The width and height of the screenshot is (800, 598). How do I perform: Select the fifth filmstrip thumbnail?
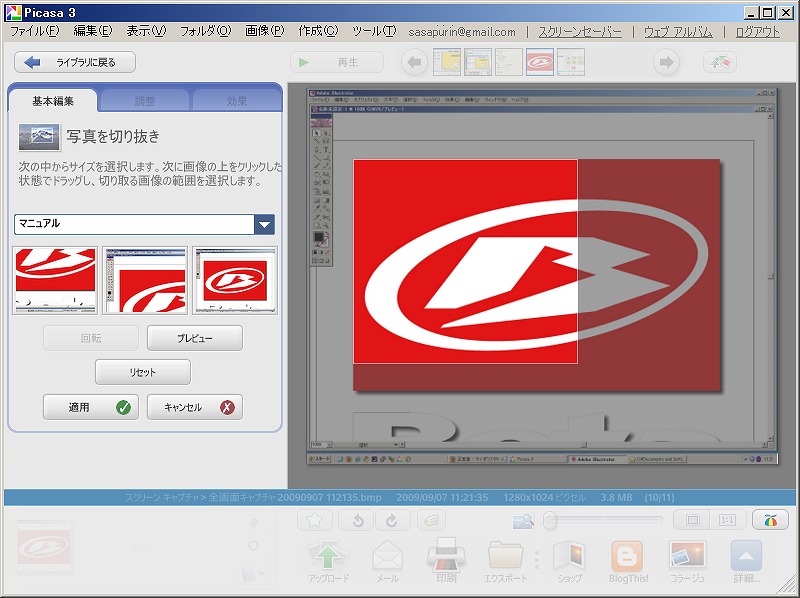coord(571,62)
